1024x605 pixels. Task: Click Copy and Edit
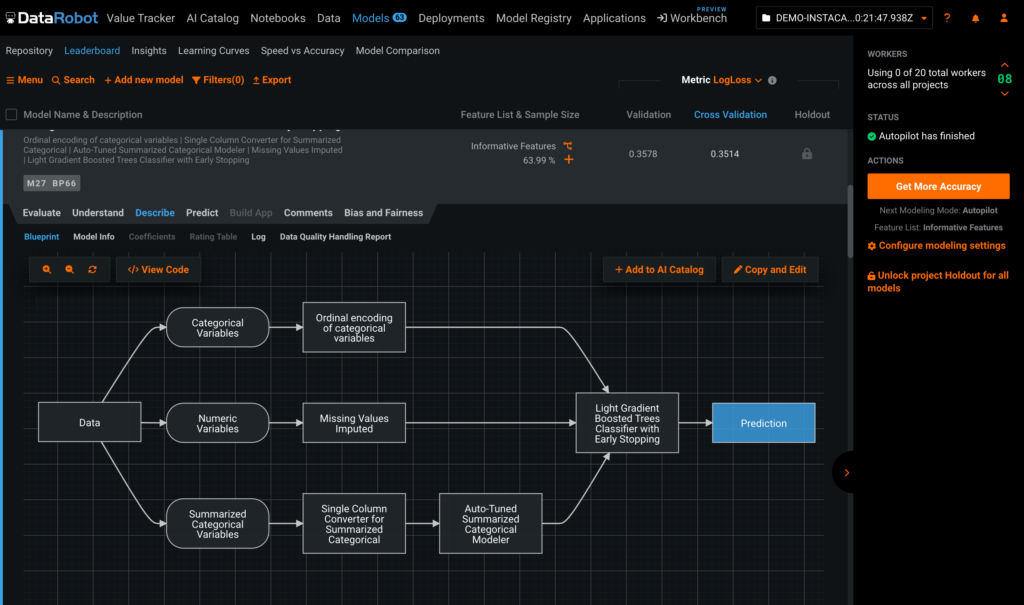pyautogui.click(x=770, y=269)
